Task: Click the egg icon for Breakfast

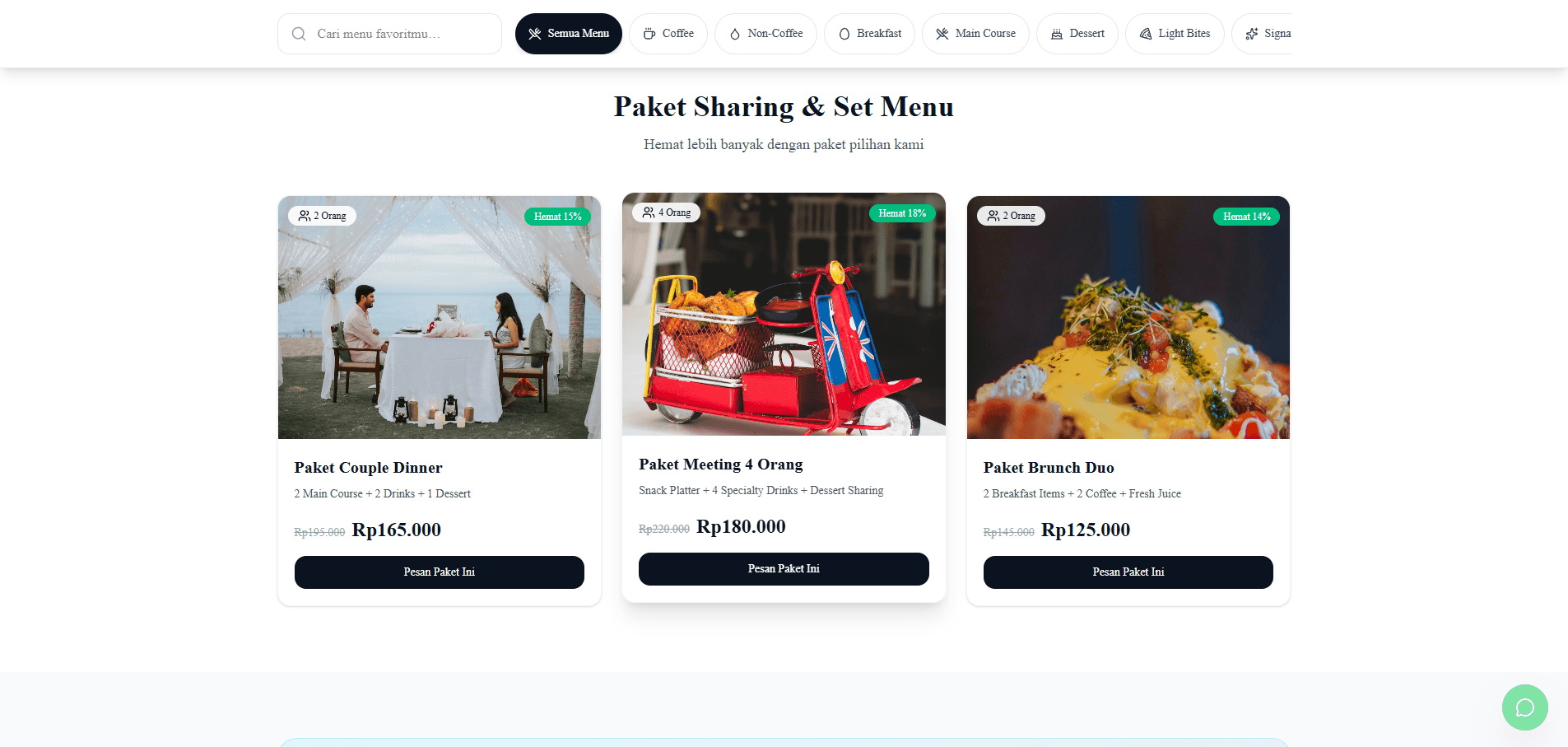Action: click(x=844, y=34)
